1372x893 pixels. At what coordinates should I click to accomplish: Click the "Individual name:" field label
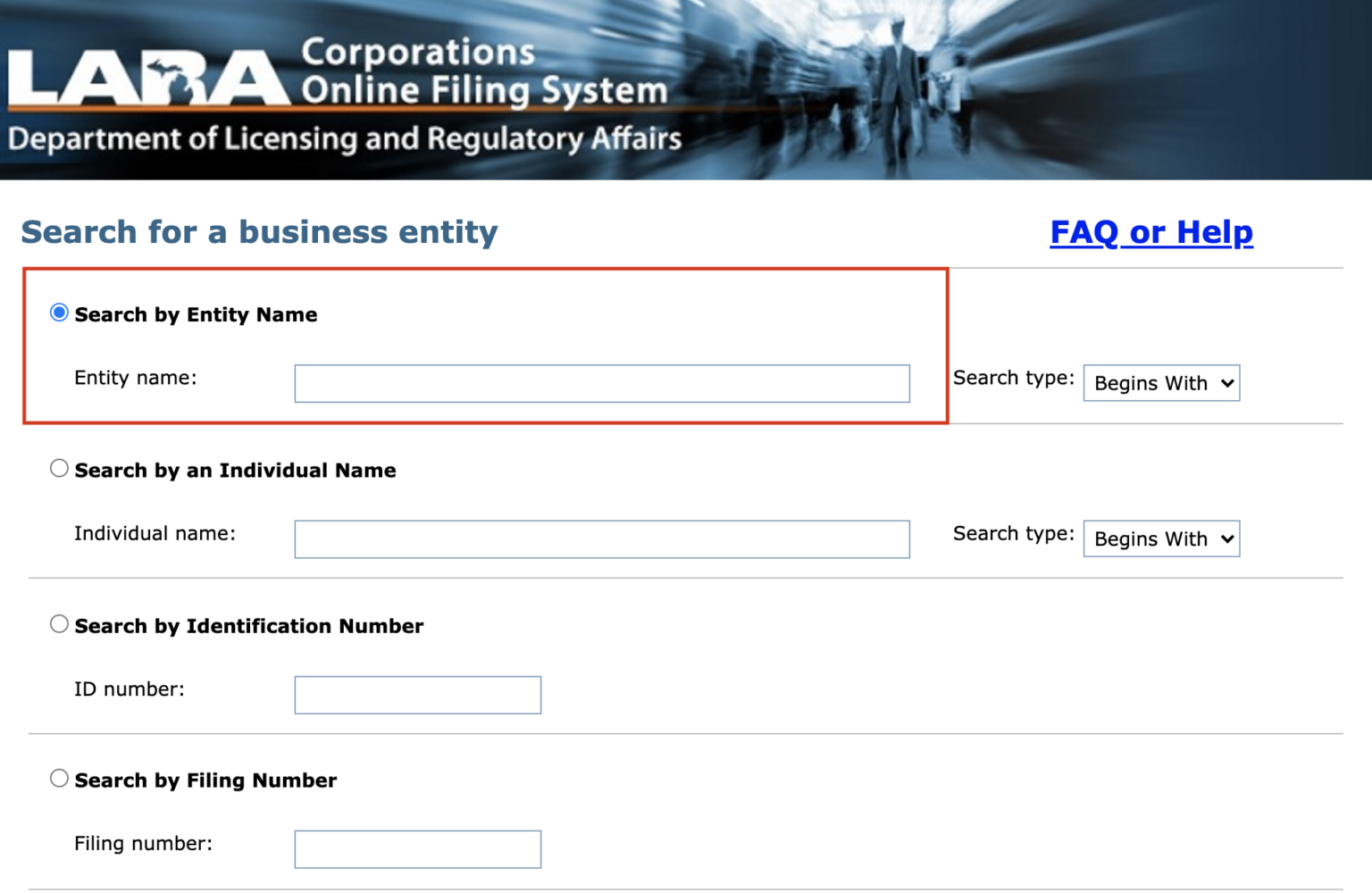(155, 534)
